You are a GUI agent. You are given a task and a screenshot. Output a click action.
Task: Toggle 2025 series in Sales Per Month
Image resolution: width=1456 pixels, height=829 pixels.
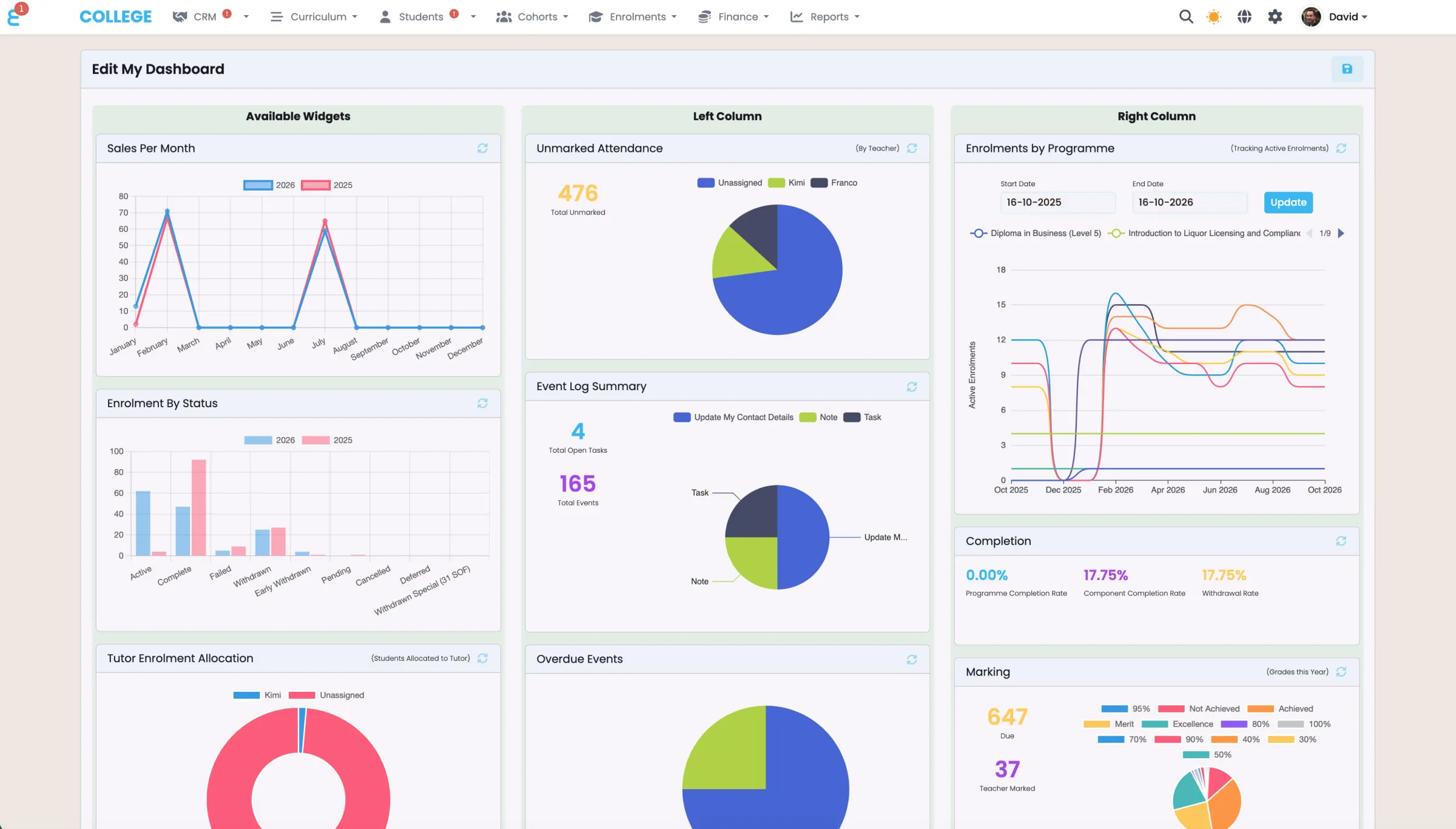tap(326, 185)
